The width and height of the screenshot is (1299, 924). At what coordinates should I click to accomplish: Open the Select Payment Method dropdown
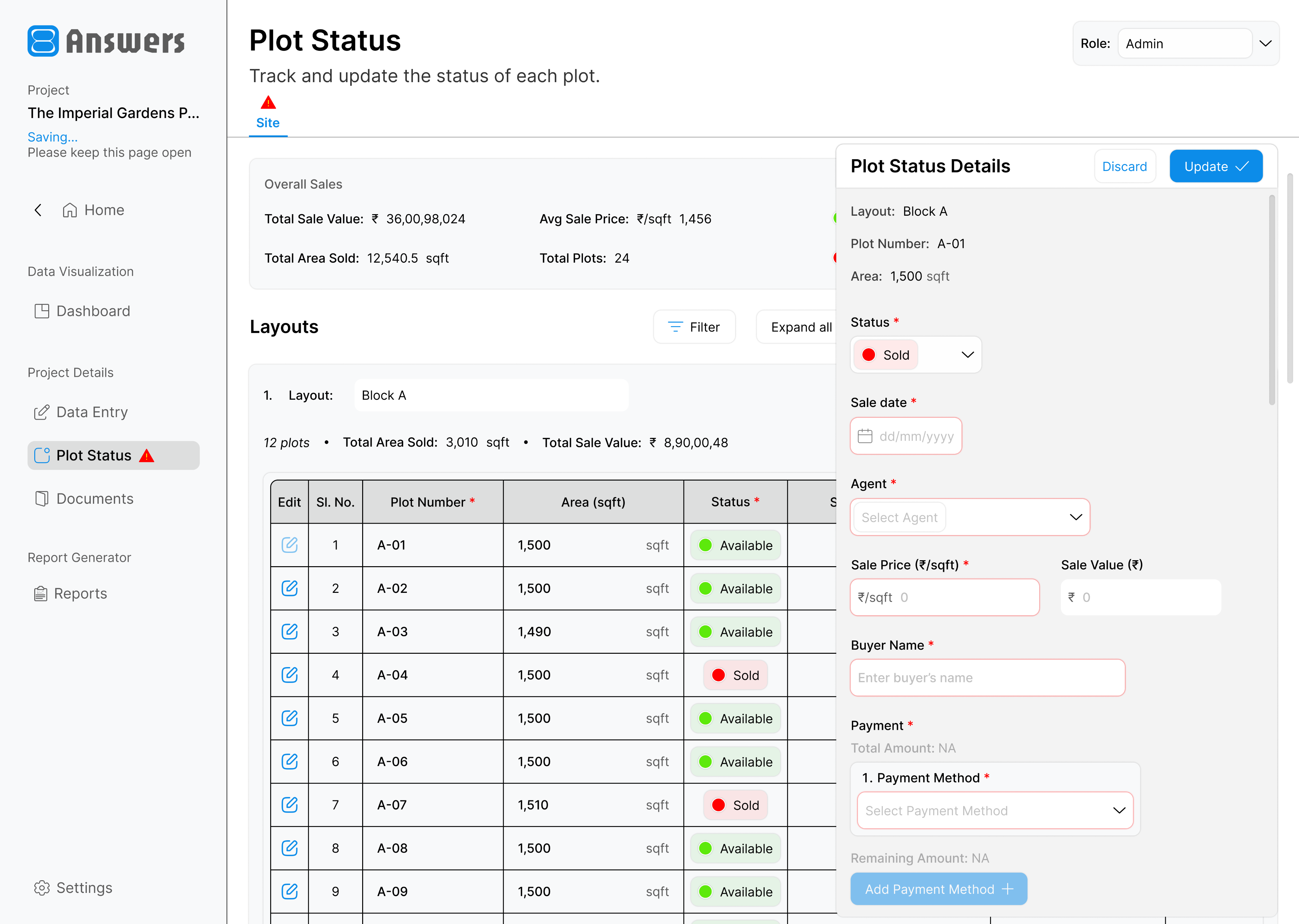(995, 810)
